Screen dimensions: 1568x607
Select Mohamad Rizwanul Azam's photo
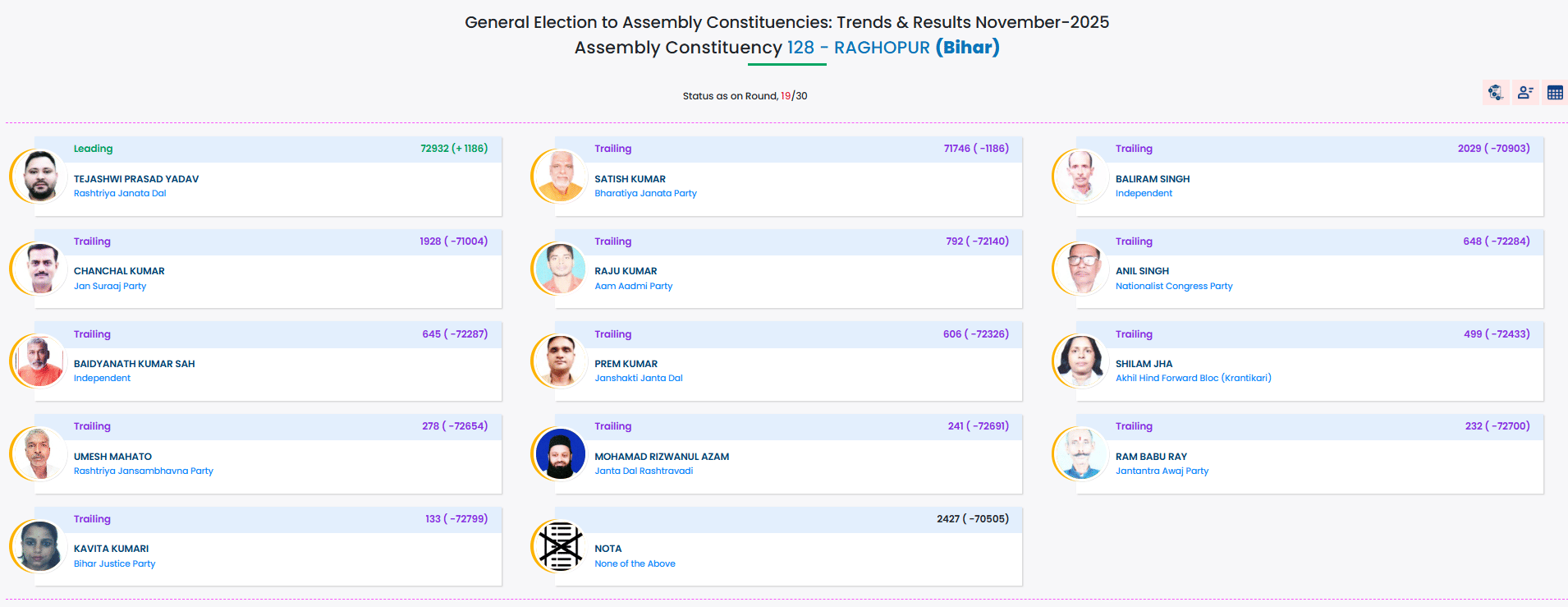tap(561, 453)
